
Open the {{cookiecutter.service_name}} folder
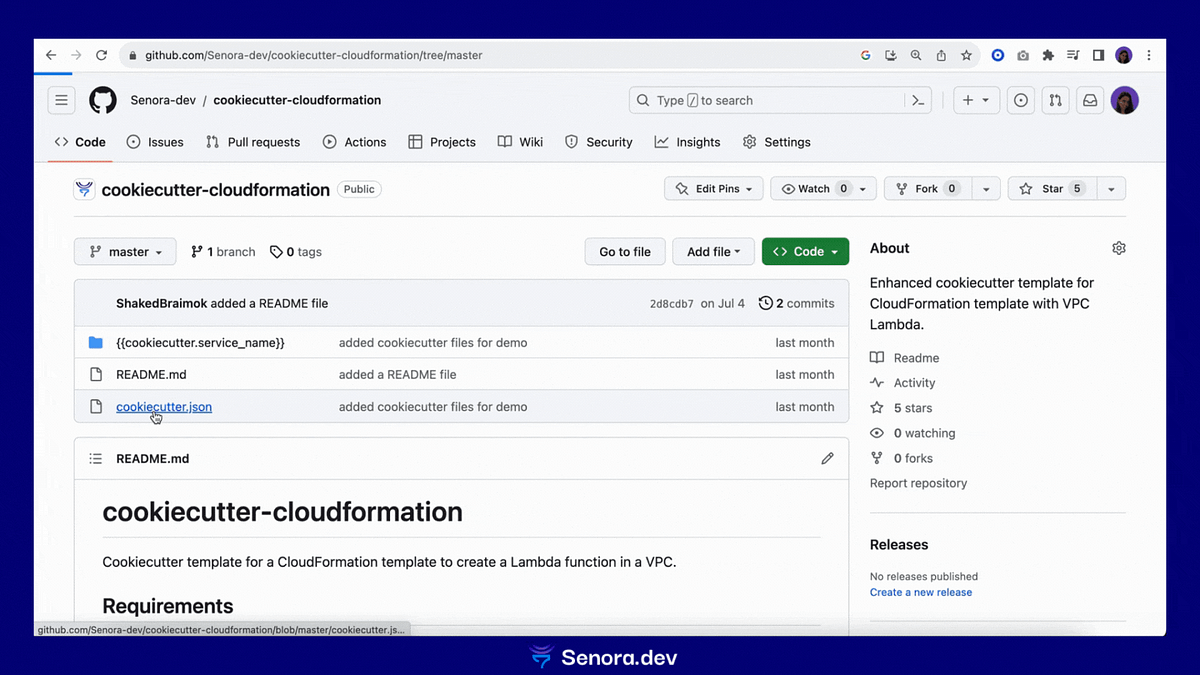coord(200,343)
